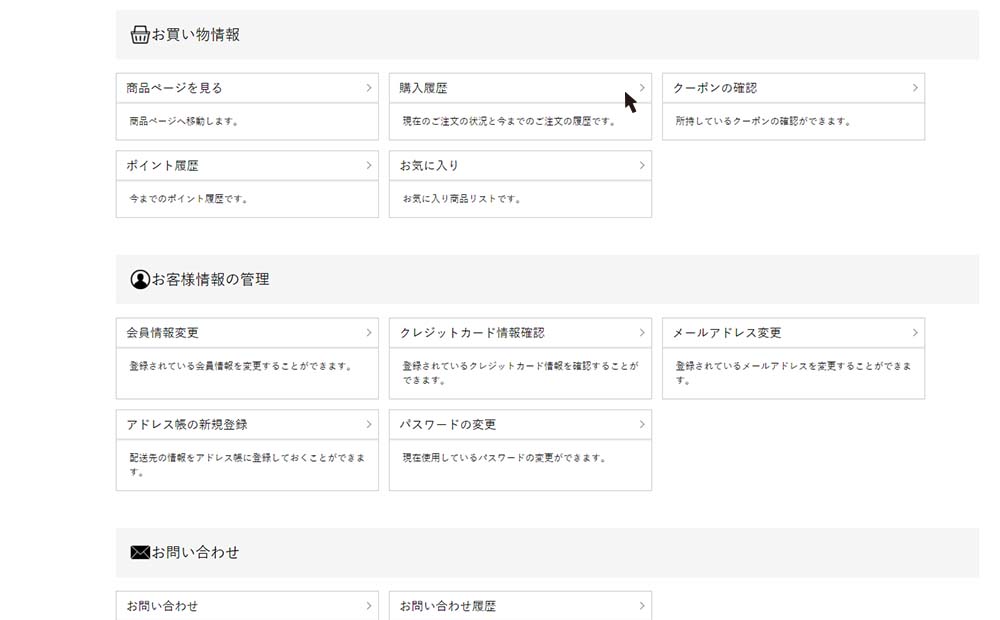Click the description text under お気に入り

click(x=460, y=199)
